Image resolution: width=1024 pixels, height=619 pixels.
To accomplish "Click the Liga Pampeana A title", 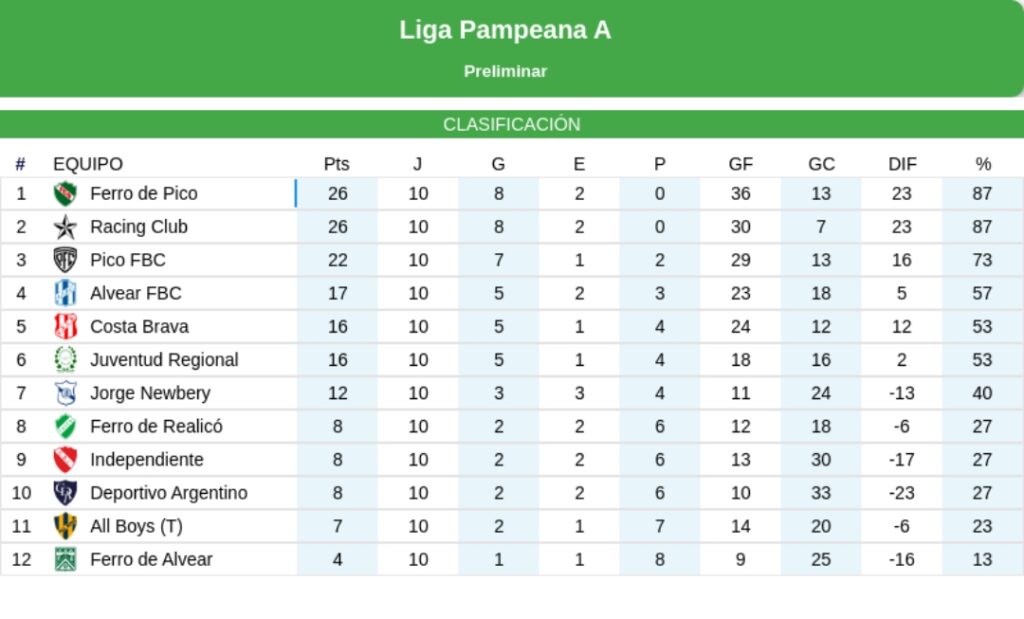I will coord(505,30).
